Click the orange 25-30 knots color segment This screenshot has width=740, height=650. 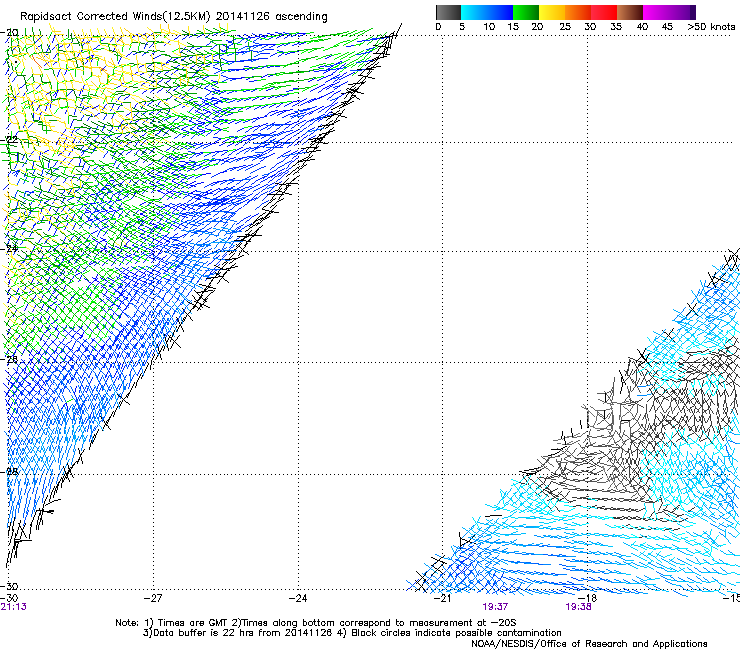[x=578, y=12]
